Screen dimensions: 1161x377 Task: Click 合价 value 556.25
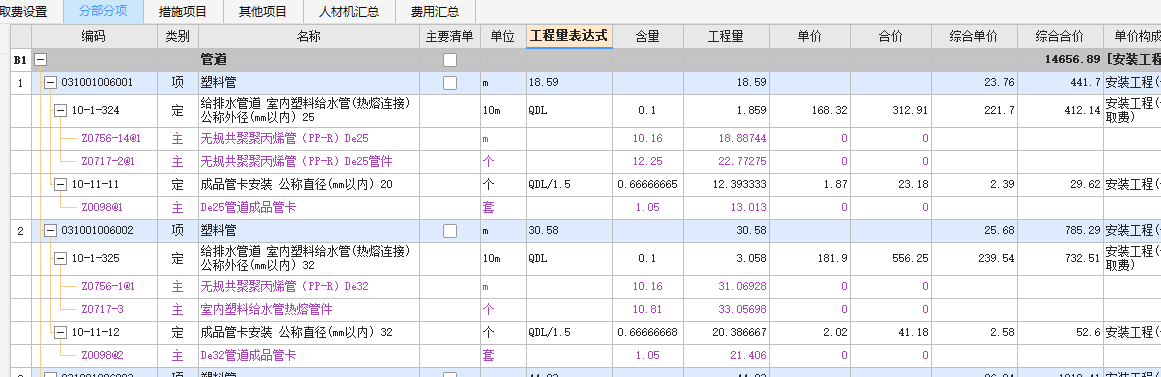[911, 259]
